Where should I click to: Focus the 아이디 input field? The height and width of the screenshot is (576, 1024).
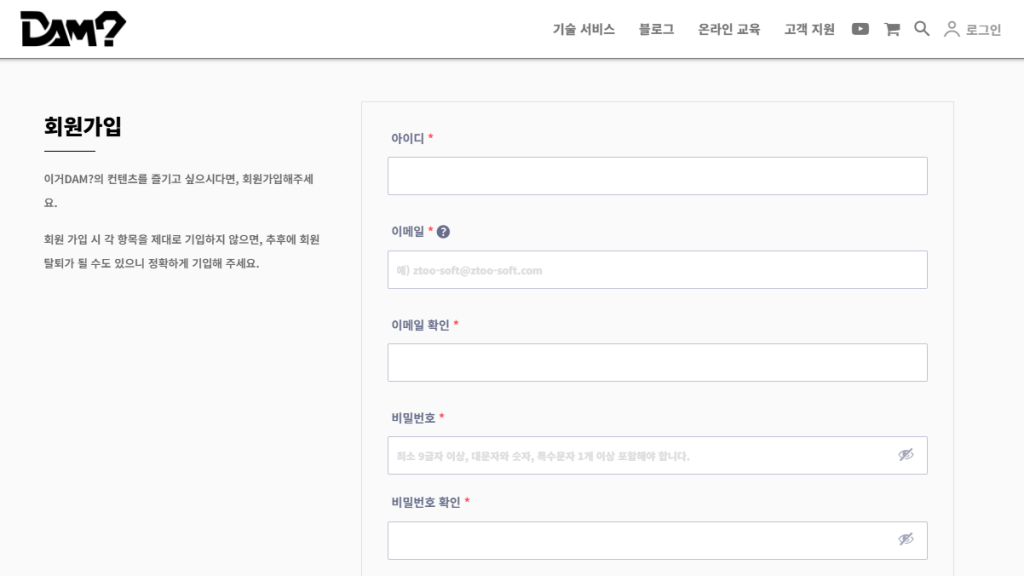pyautogui.click(x=657, y=175)
